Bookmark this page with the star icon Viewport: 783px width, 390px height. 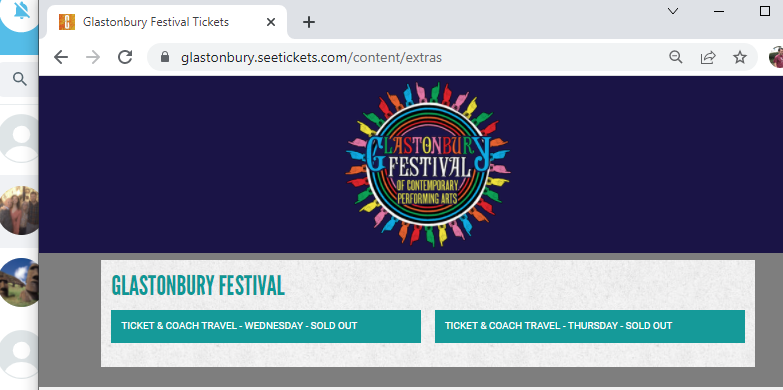[x=740, y=57]
